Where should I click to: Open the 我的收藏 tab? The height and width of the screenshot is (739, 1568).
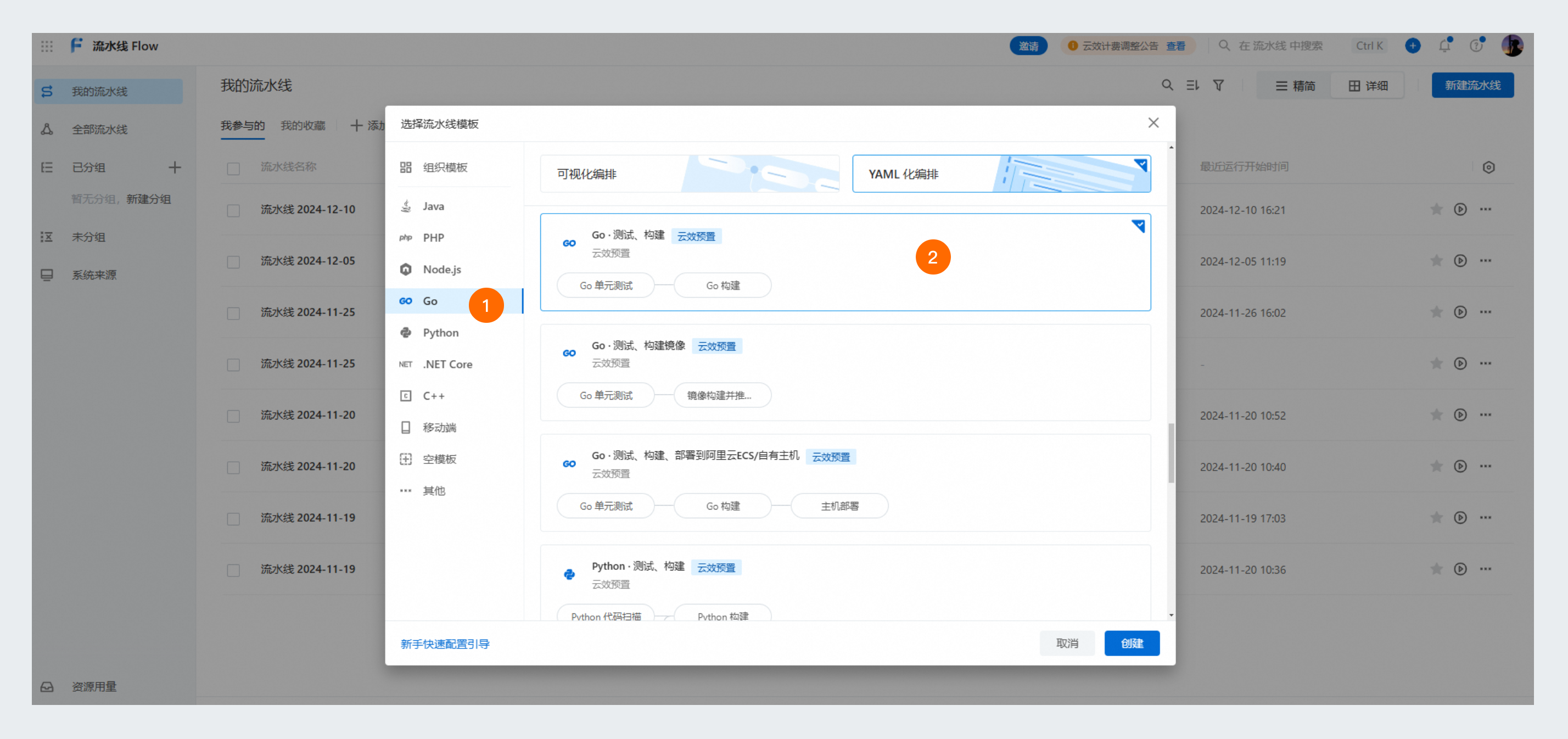click(x=303, y=126)
